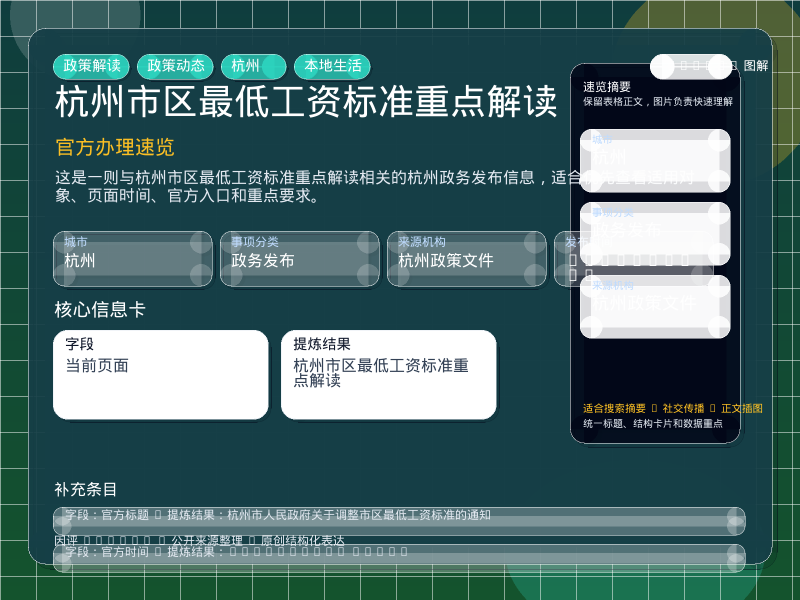The height and width of the screenshot is (600, 800).
Task: Click the 来源机构 杭州政策文件 chip
Action: point(467,258)
